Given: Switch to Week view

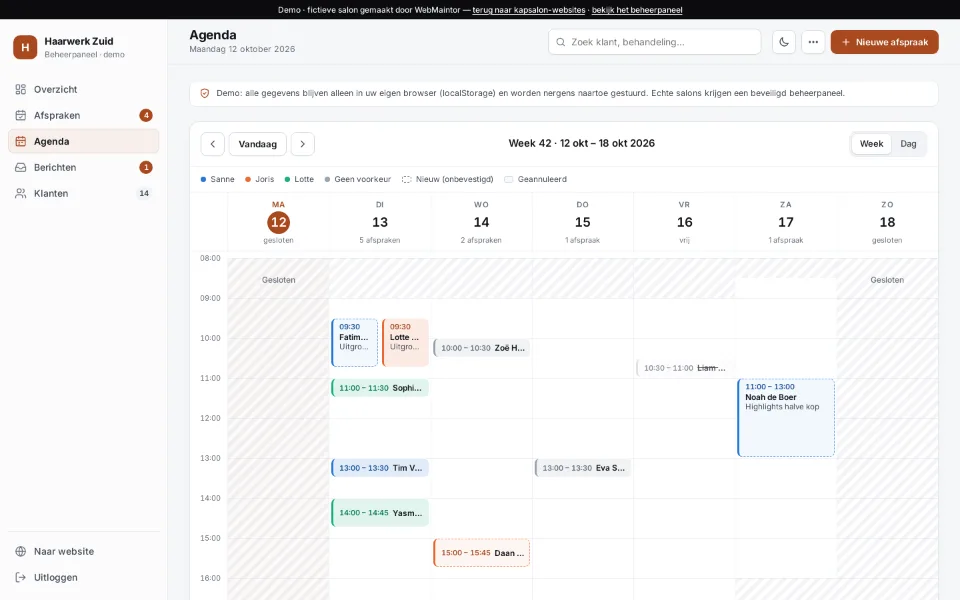Looking at the screenshot, I should coord(871,144).
